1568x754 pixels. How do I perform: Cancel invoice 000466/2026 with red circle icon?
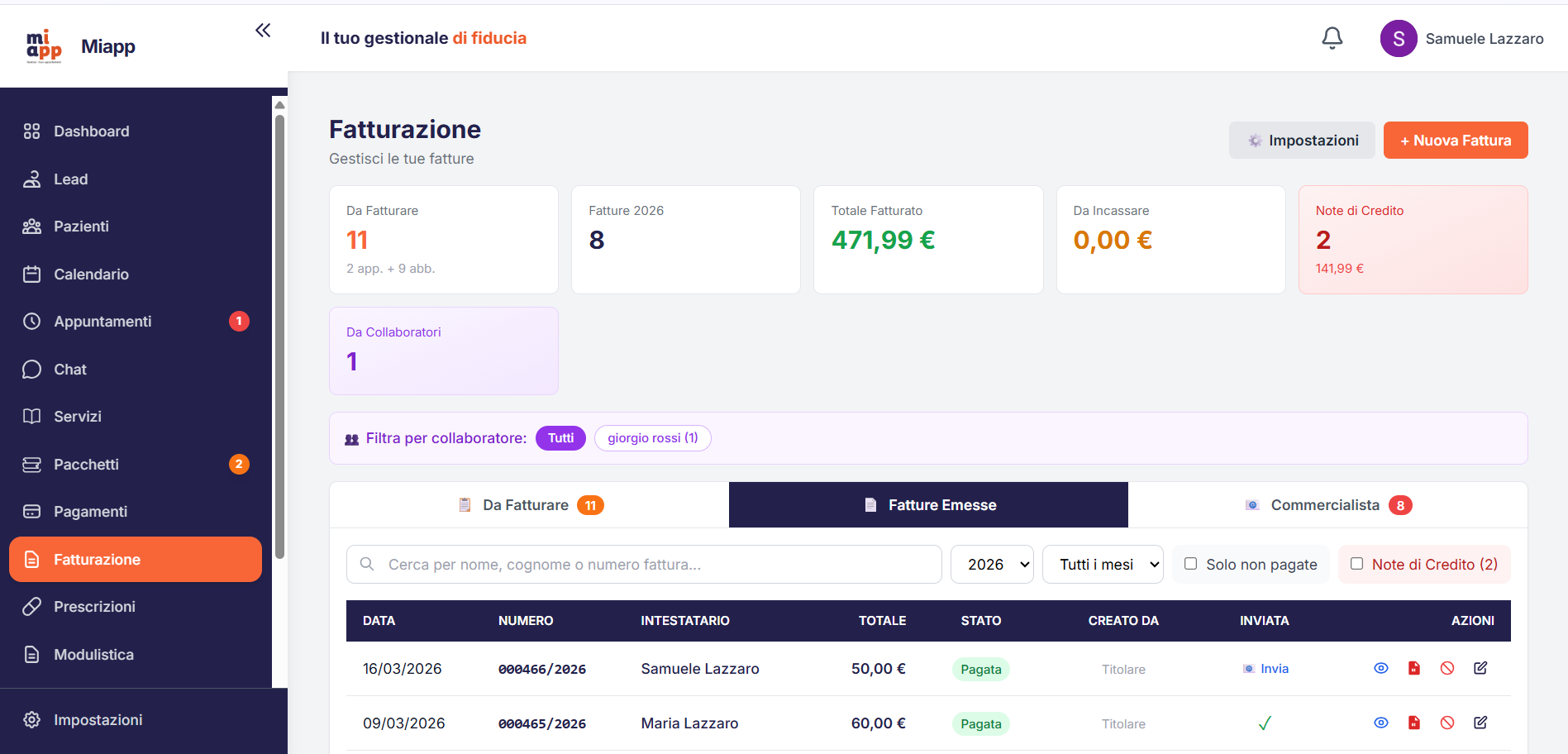click(1446, 668)
